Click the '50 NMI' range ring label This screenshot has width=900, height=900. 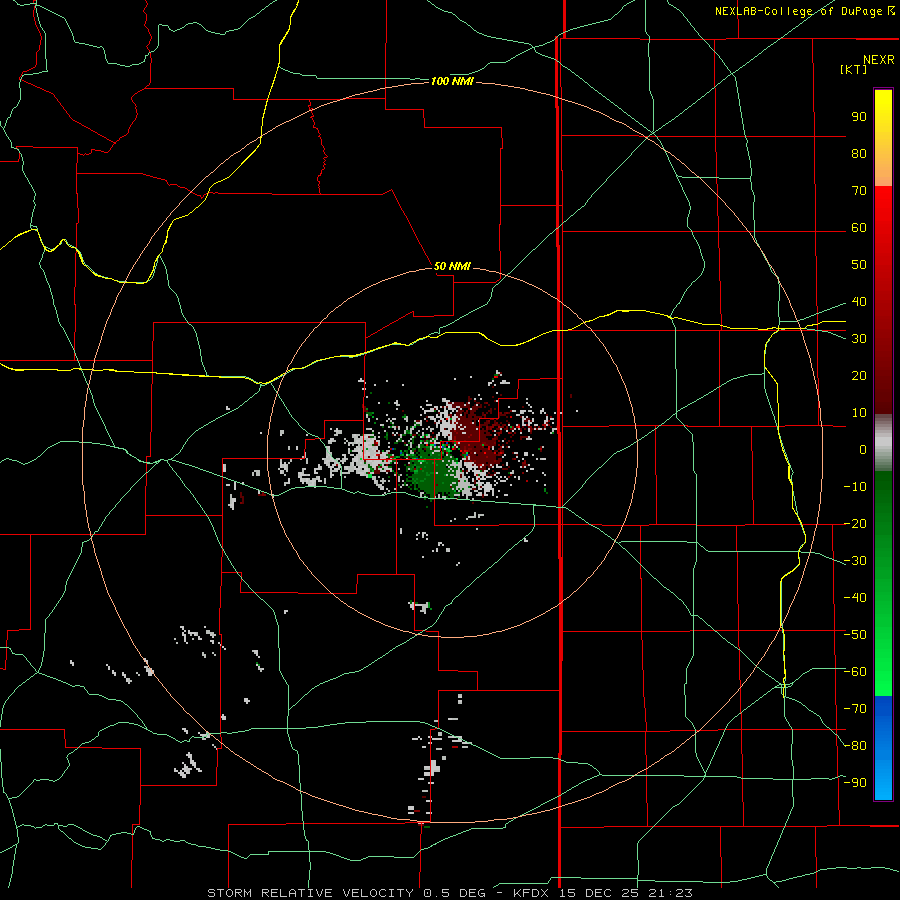(452, 266)
